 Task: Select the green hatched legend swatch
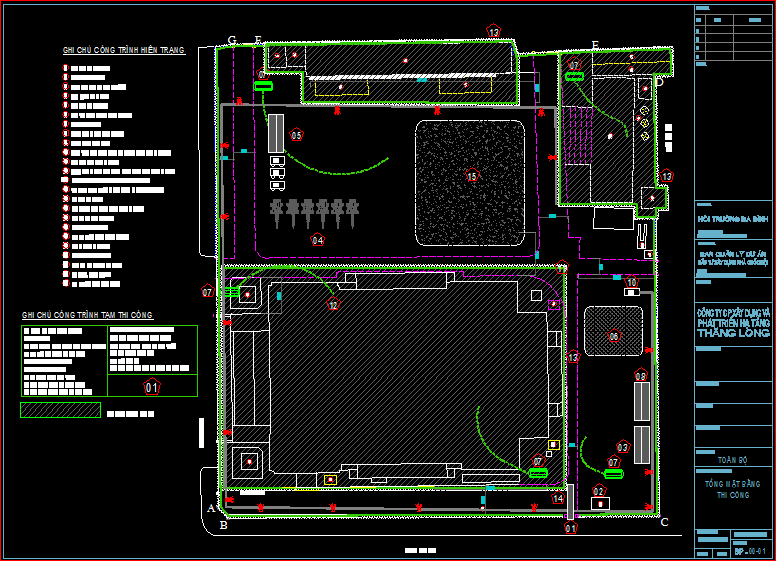(x=60, y=410)
